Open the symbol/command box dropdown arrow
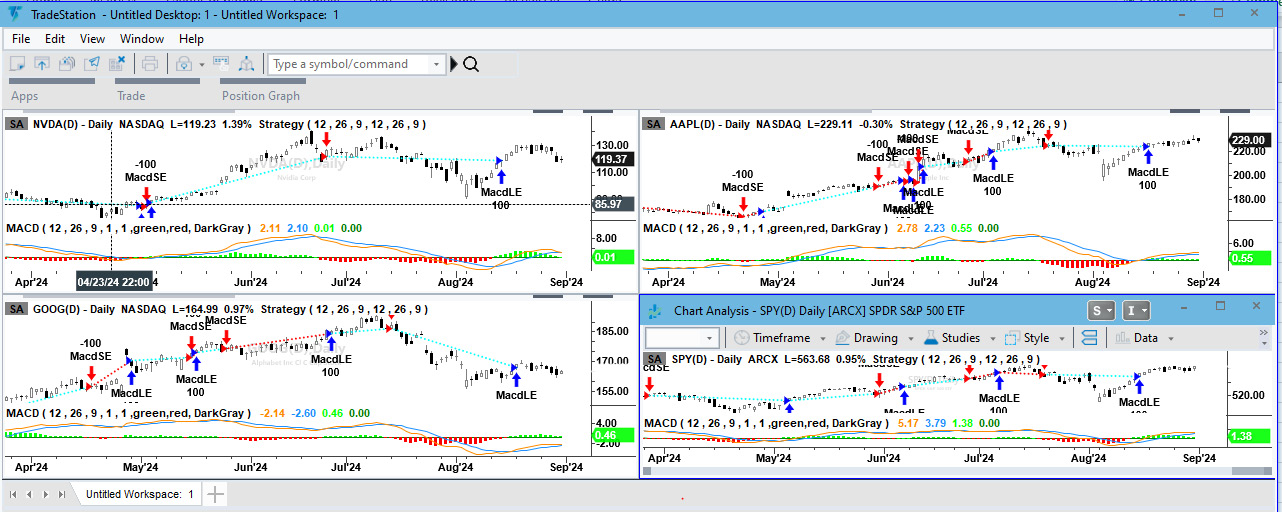 pos(437,64)
